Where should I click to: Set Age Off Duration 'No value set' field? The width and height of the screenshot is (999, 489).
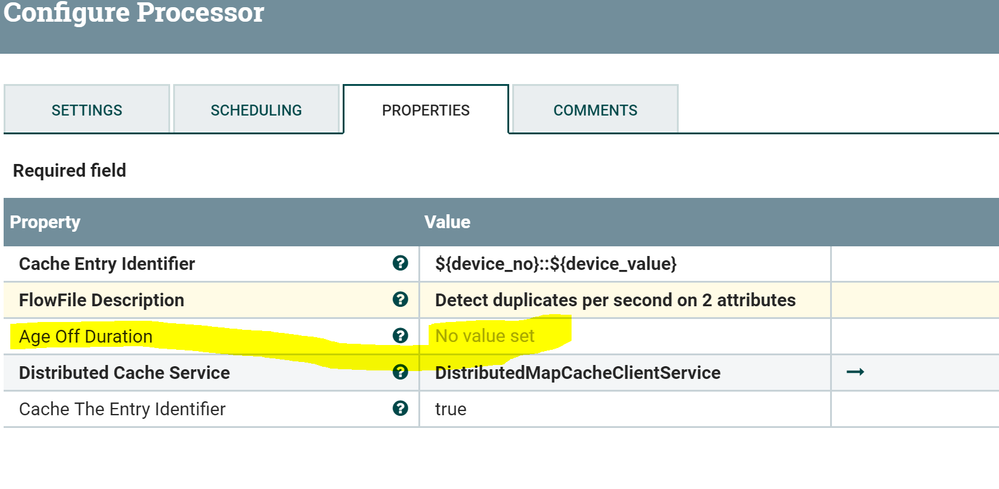pos(485,336)
